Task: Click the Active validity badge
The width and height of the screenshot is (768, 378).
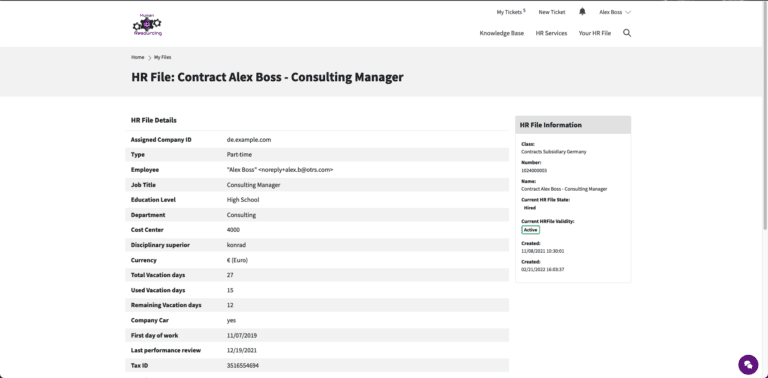Action: [530, 230]
